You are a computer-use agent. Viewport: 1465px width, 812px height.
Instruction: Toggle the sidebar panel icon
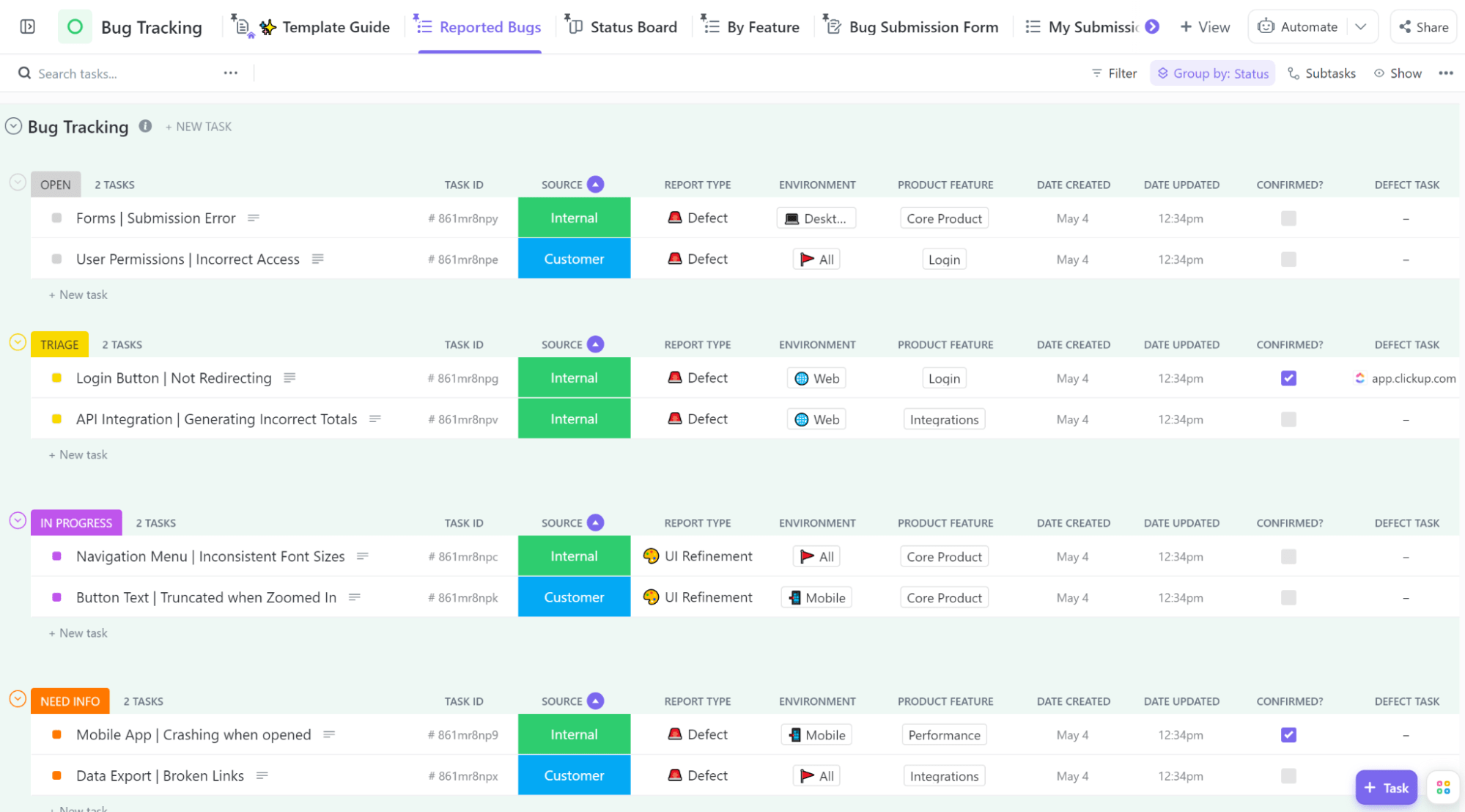click(x=27, y=27)
